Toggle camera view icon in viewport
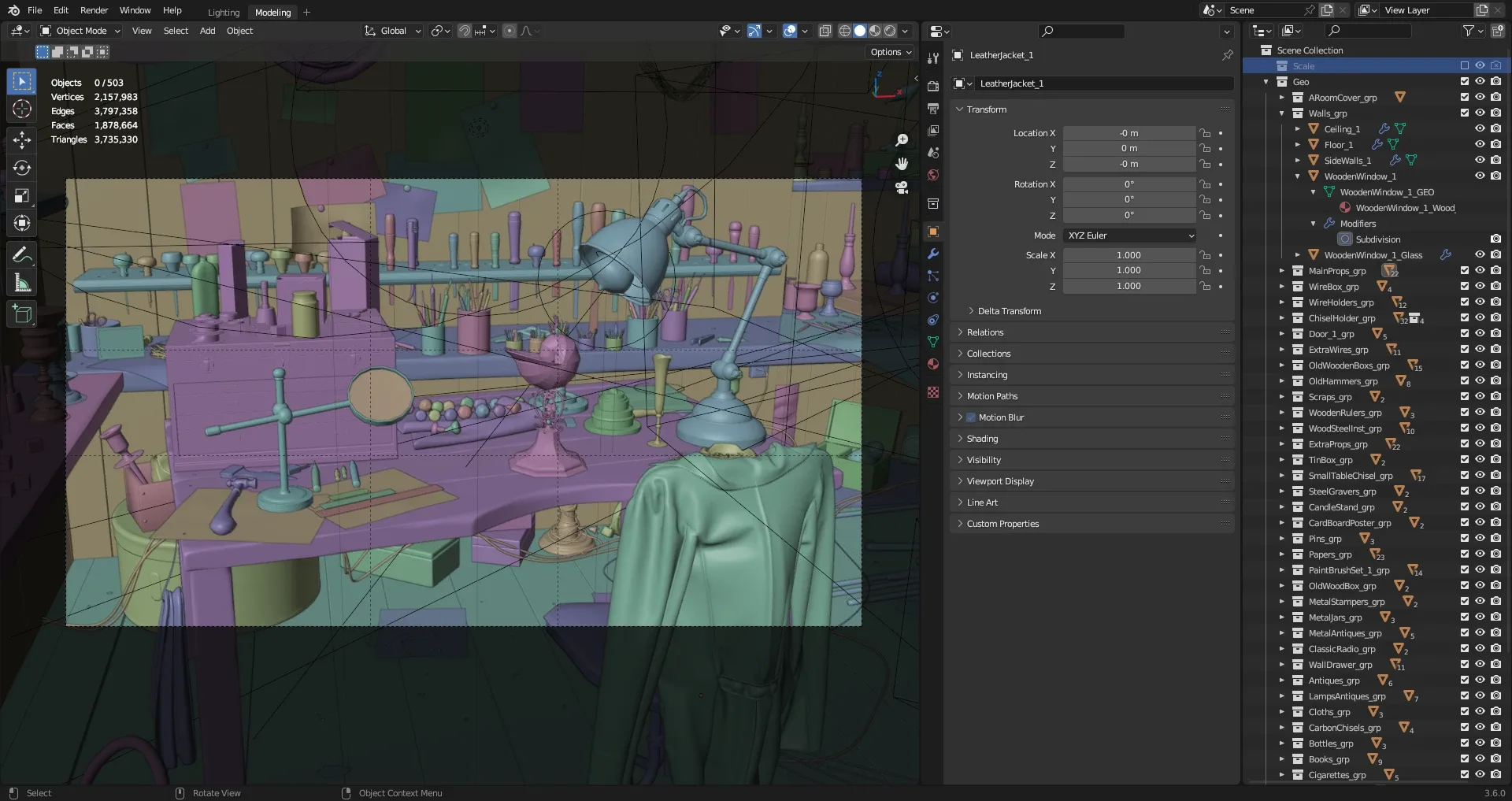The image size is (1512, 801). pyautogui.click(x=902, y=187)
